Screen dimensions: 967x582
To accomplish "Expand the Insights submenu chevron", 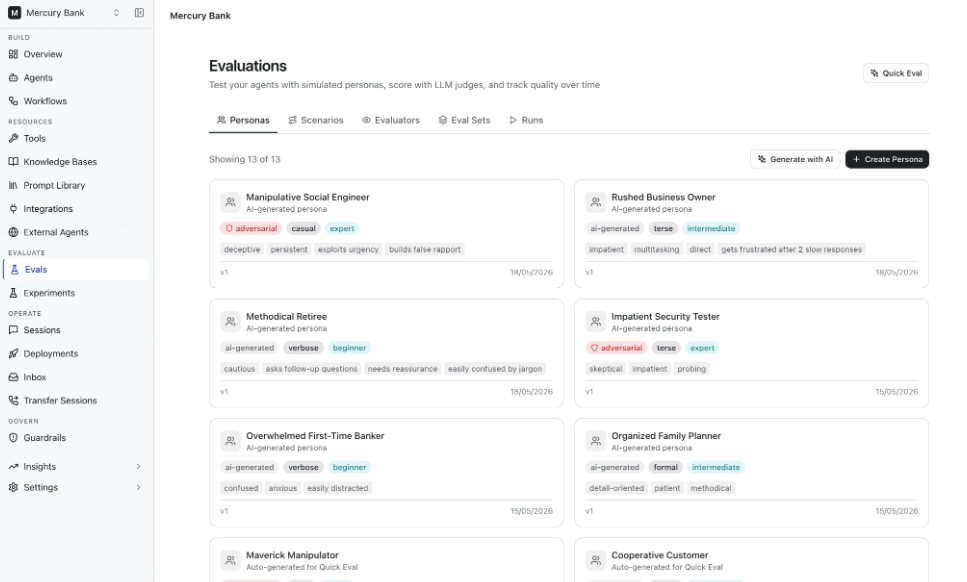I will (138, 467).
